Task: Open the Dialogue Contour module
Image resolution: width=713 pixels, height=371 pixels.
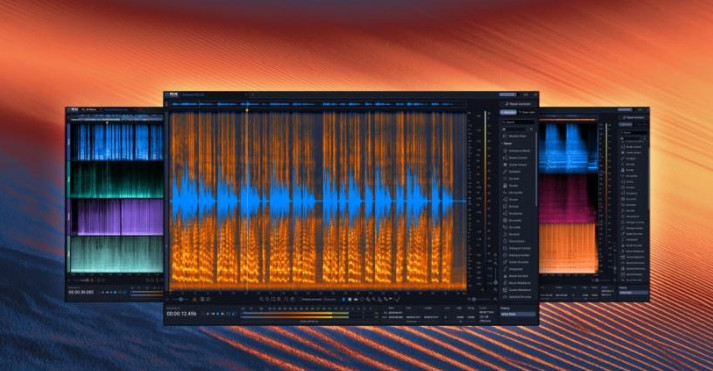Action: (x=517, y=248)
